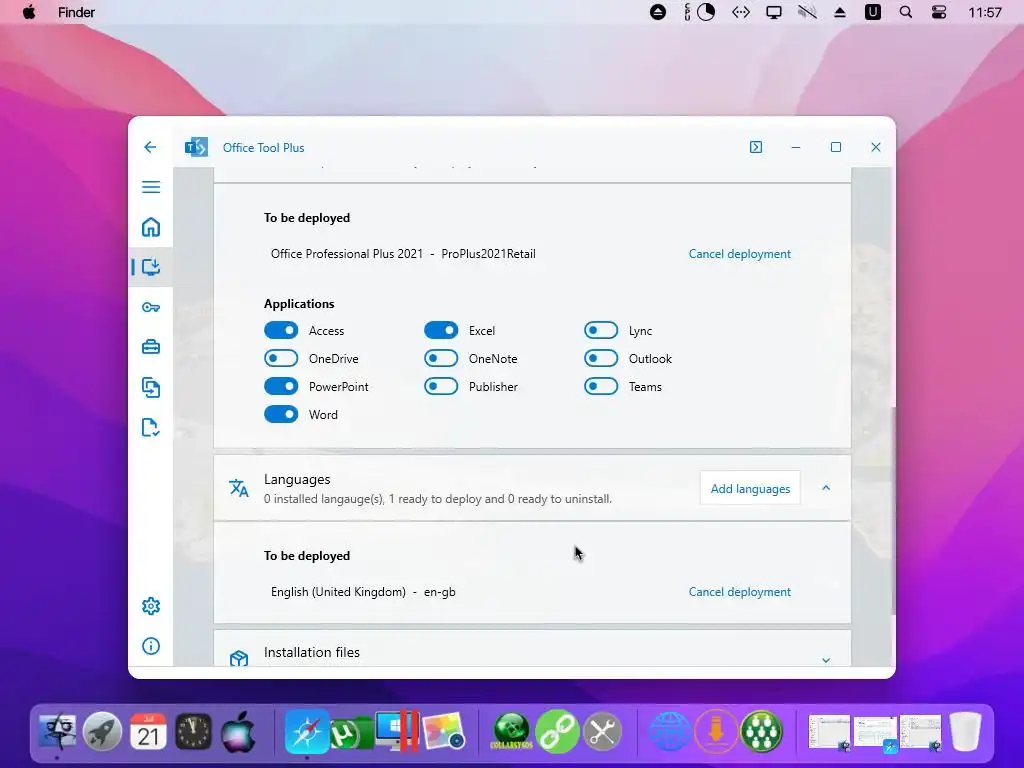1024x768 pixels.
Task: Click the 'ProPlus2021Retail' product text
Action: pos(488,254)
